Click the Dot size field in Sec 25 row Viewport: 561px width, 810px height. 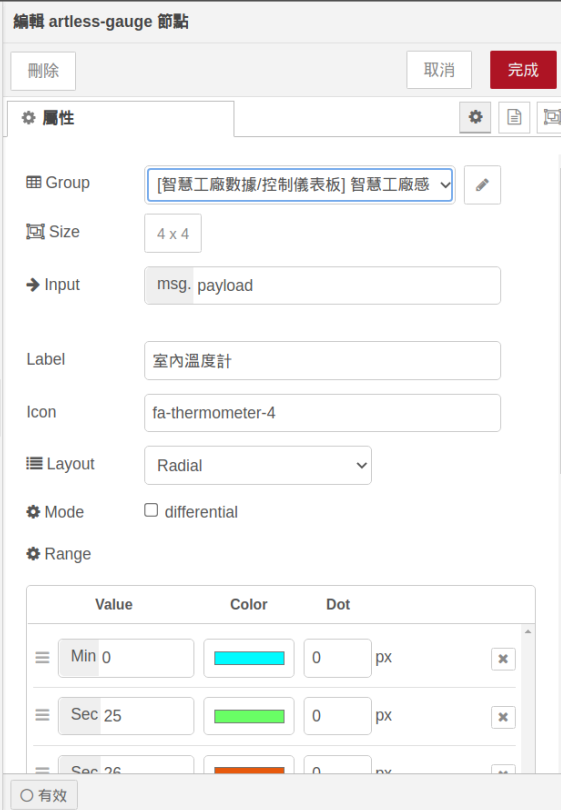point(337,716)
